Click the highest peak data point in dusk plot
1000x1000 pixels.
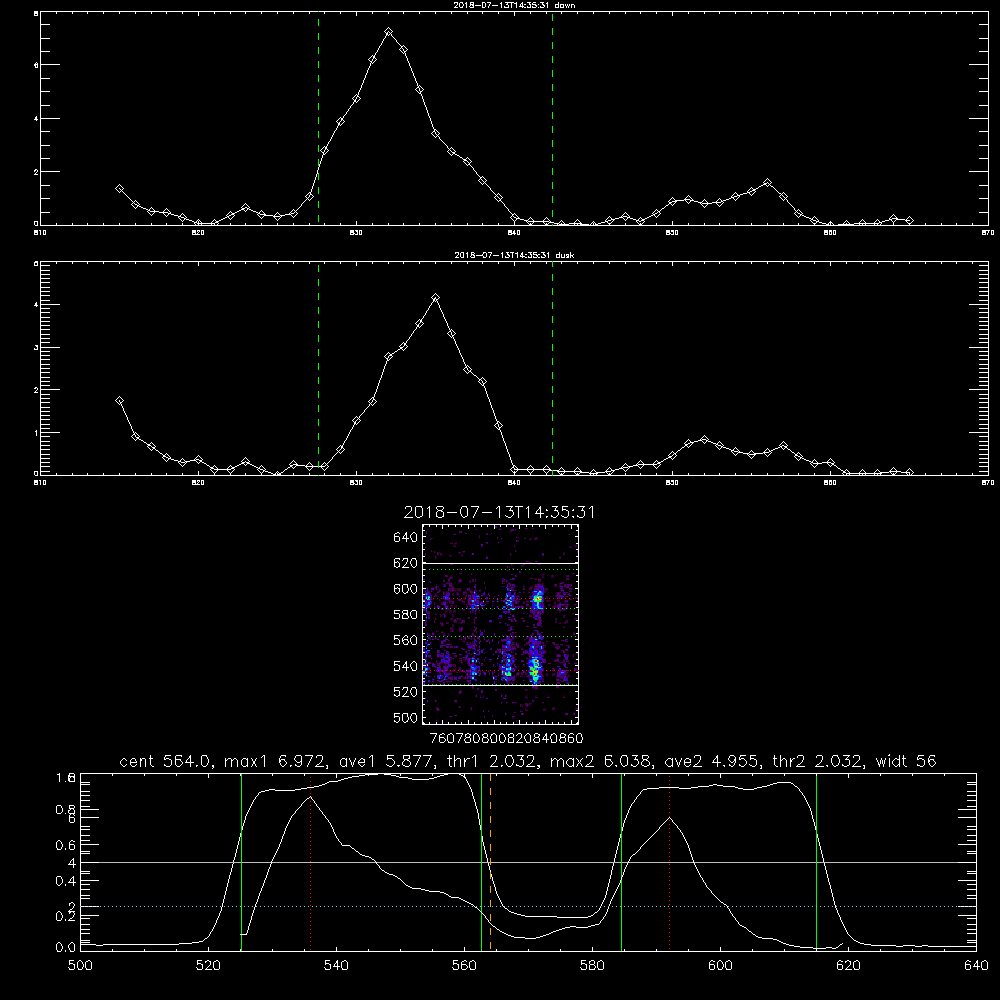click(x=436, y=298)
